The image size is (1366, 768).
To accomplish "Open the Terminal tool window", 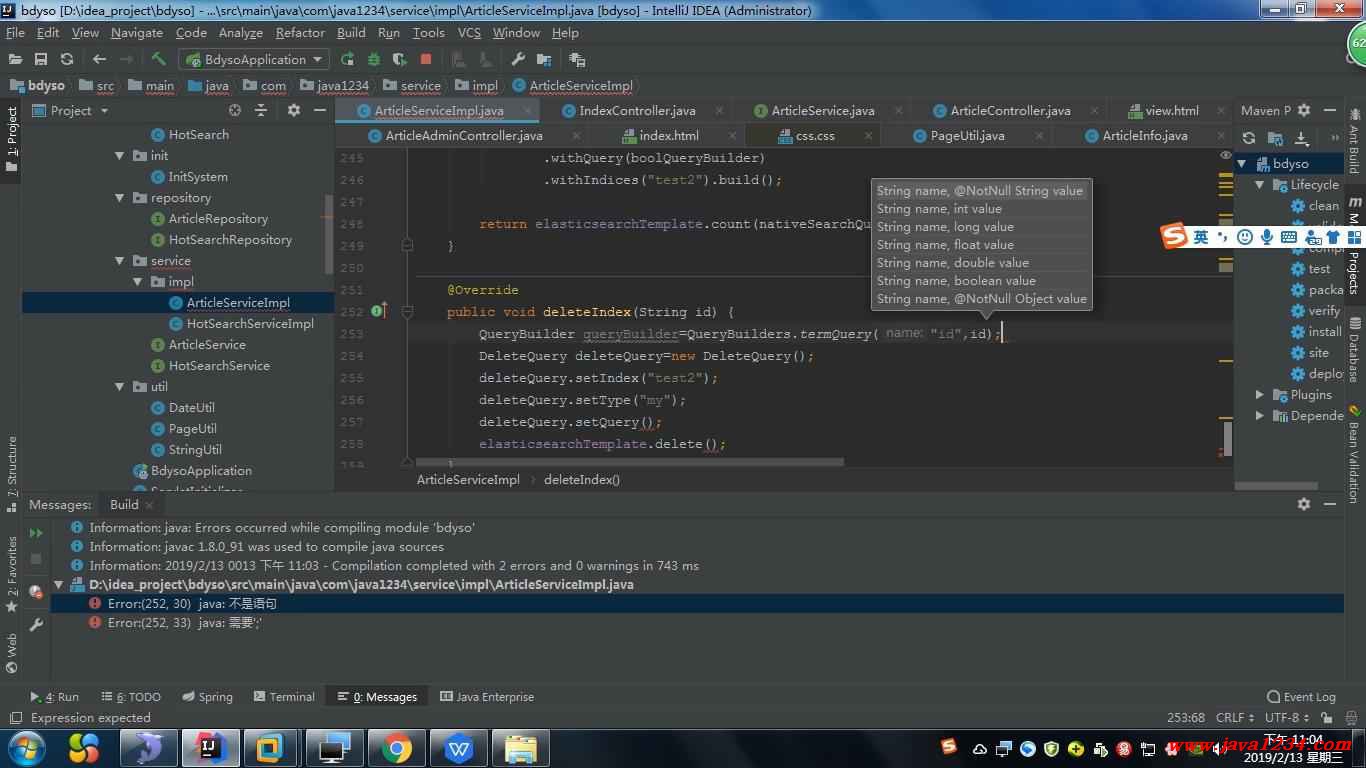I will [x=284, y=697].
